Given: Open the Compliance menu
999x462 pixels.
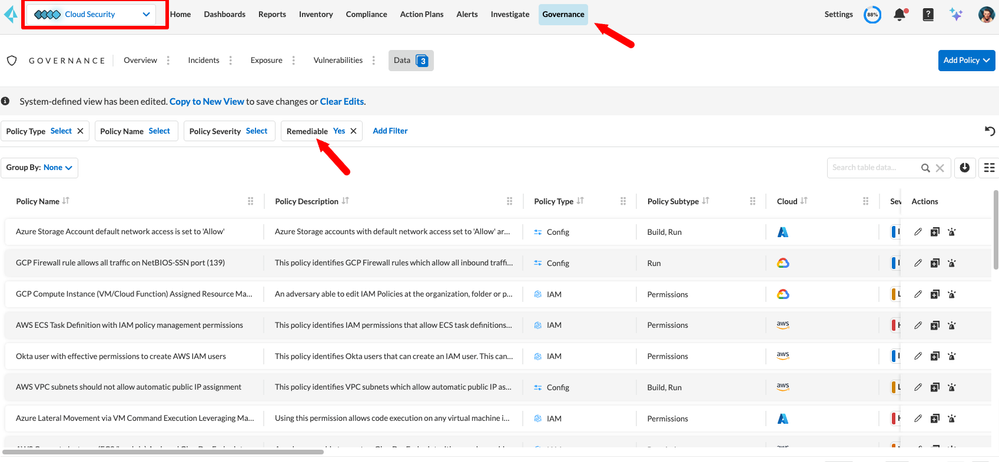Looking at the screenshot, I should pos(366,15).
